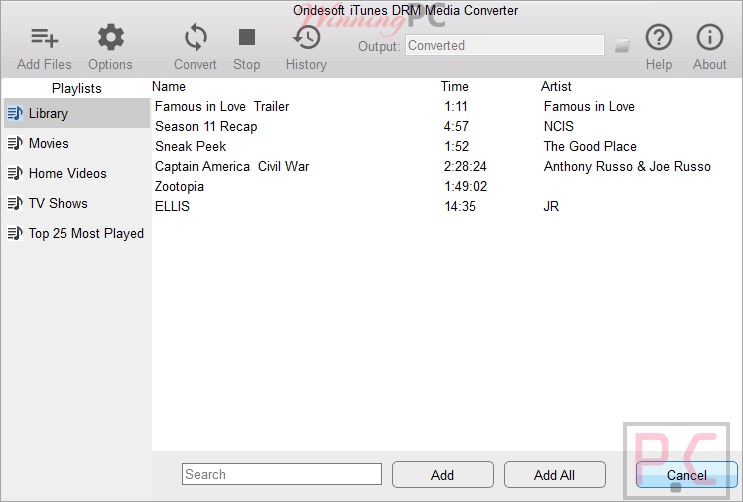Click the Add Files toolbar icon

pos(45,38)
